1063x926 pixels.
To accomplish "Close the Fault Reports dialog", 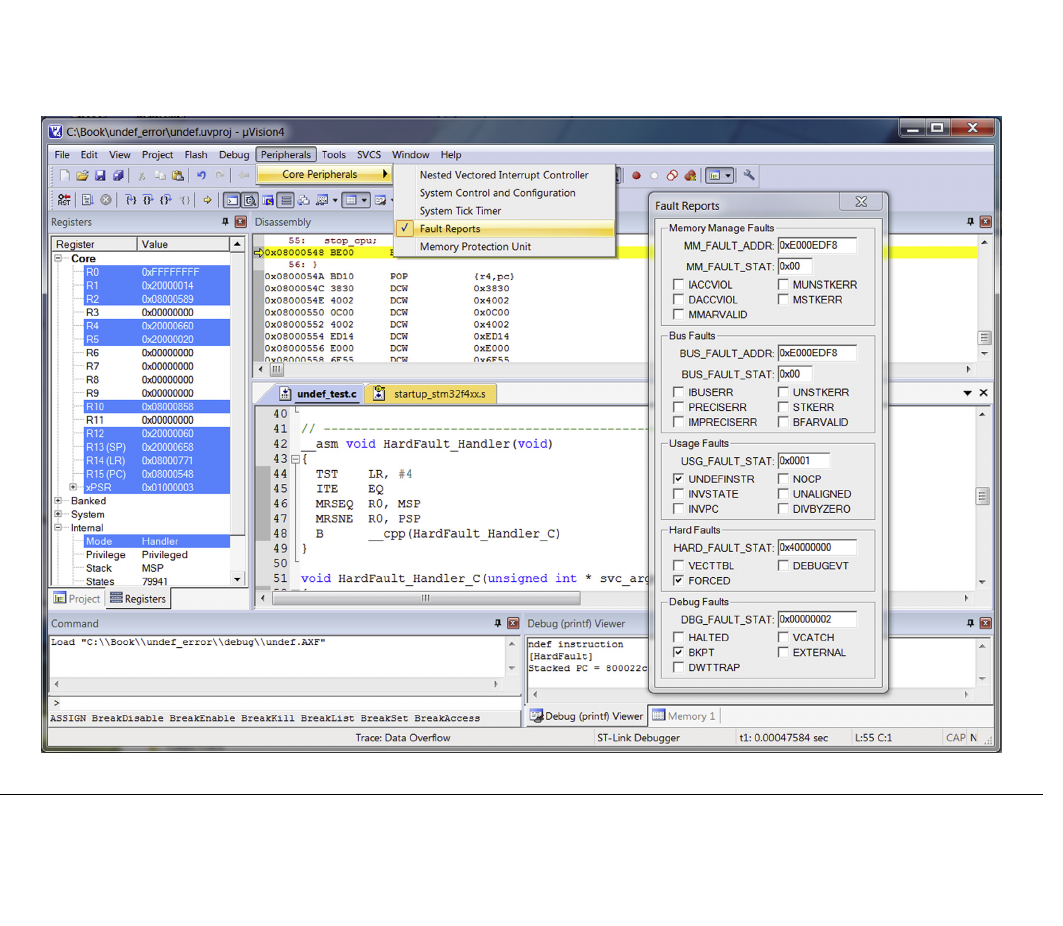I will pyautogui.click(x=861, y=201).
